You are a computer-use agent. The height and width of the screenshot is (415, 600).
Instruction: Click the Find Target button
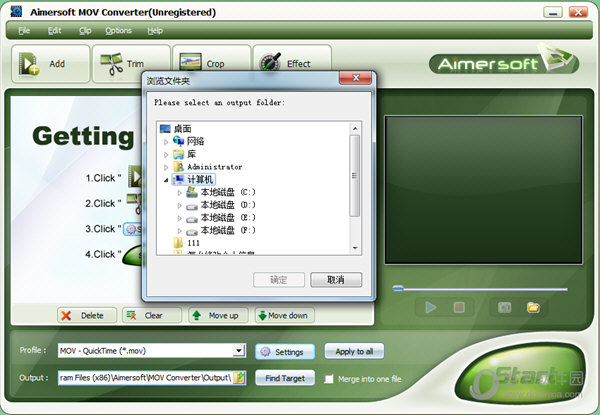coord(285,378)
